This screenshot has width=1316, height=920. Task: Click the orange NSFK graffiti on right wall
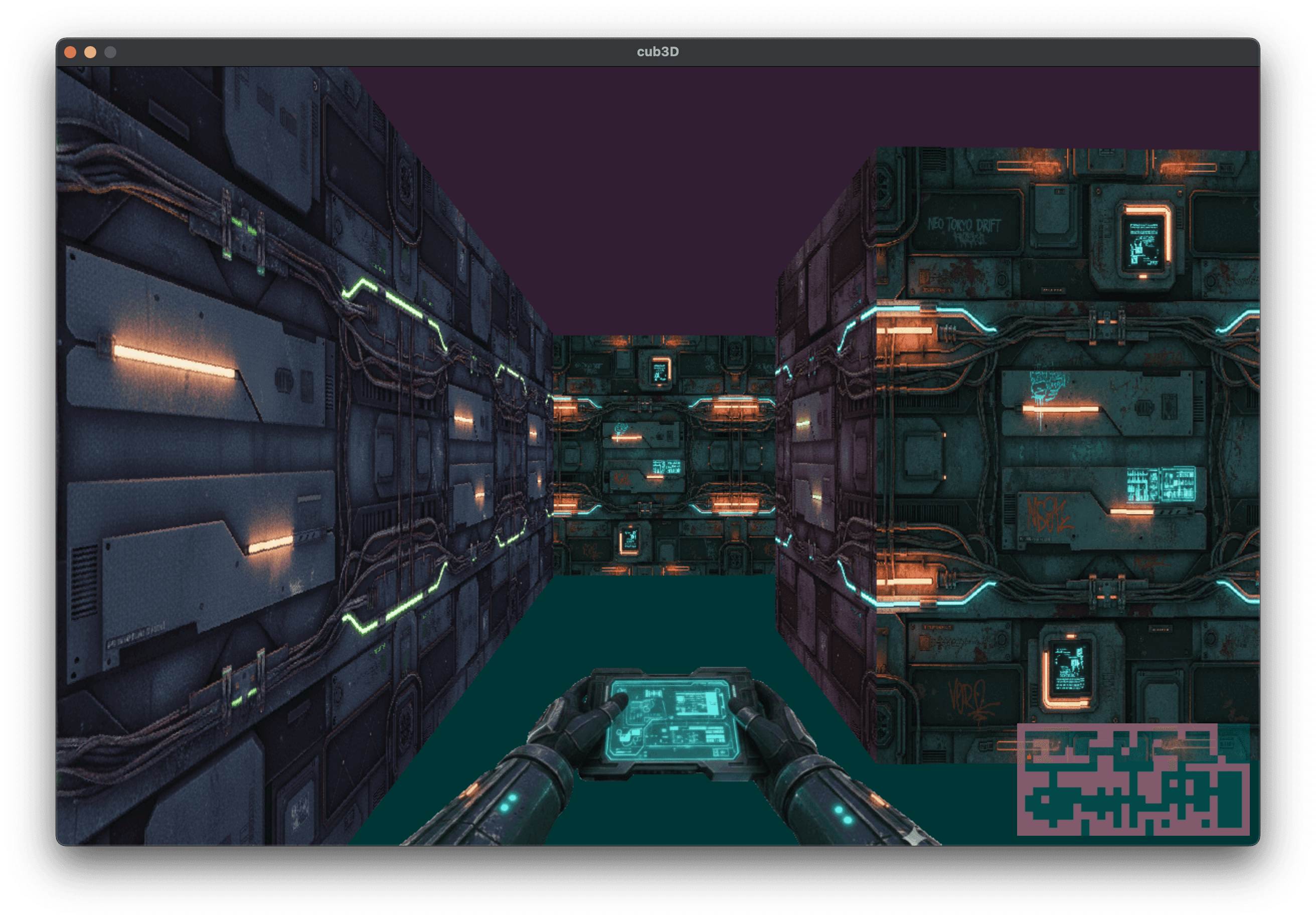(1049, 514)
